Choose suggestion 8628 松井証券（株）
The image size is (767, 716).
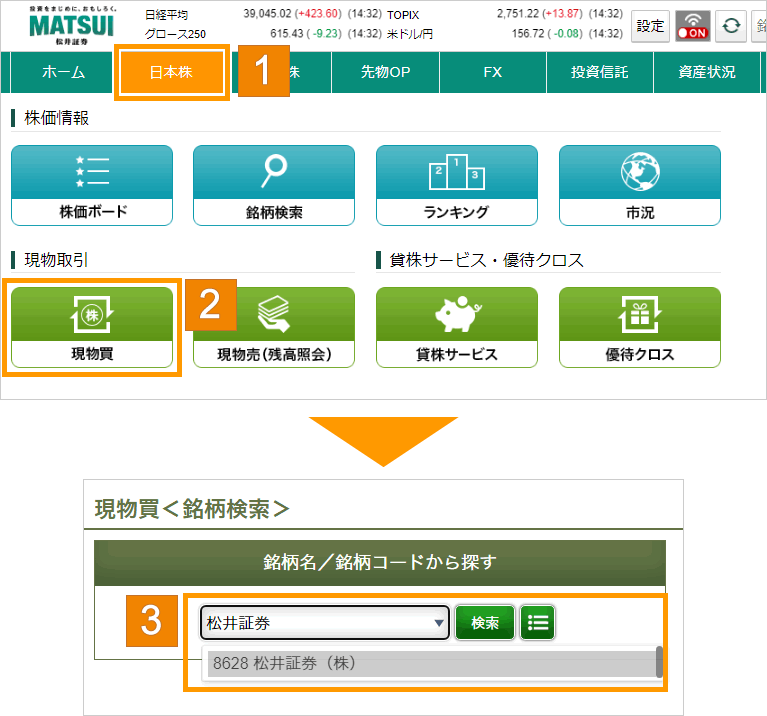(x=432, y=664)
